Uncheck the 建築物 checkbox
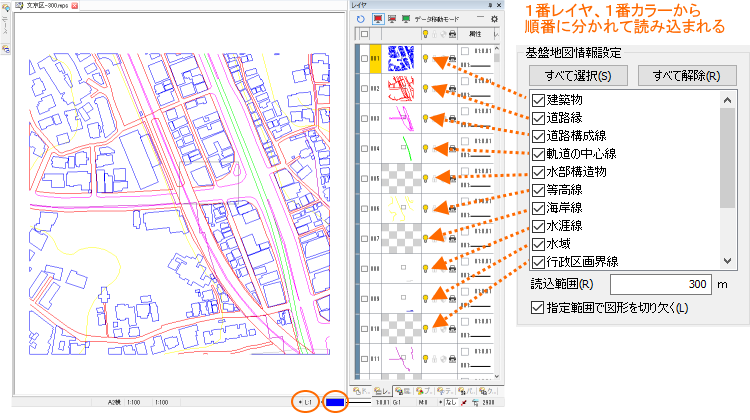This screenshot has width=750, height=420. tap(539, 100)
